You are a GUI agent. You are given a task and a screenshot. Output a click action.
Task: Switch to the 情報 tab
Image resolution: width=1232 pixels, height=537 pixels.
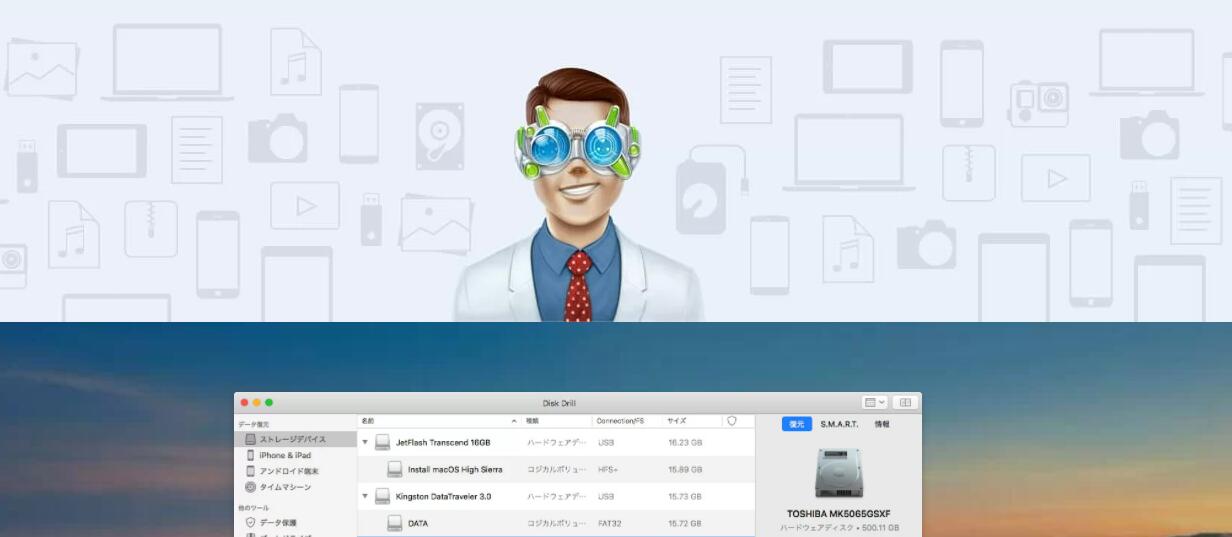(x=881, y=424)
